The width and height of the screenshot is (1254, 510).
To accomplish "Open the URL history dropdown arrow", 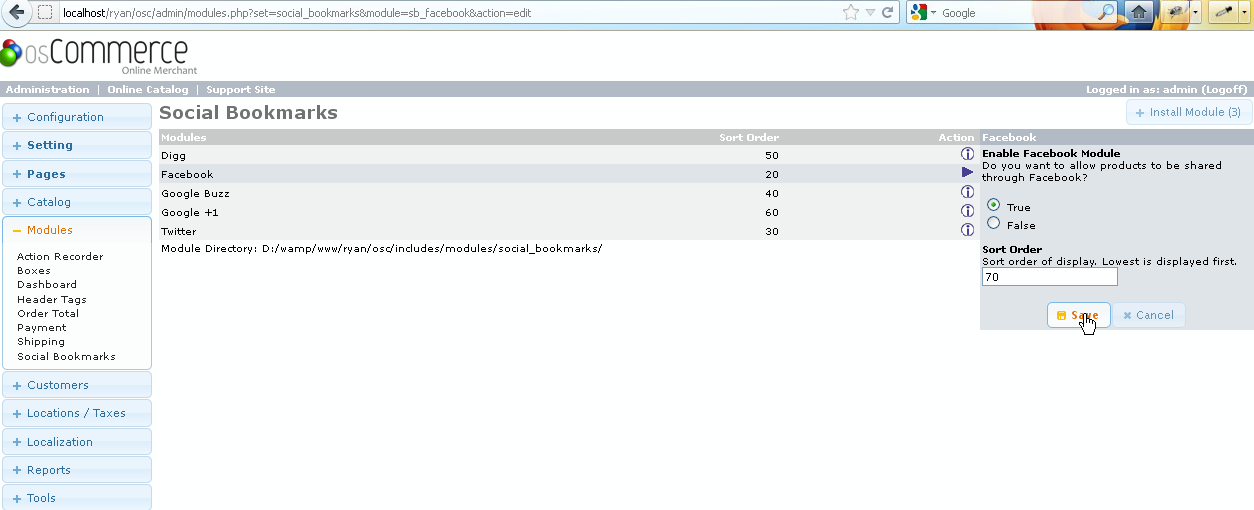I will pyautogui.click(x=870, y=13).
